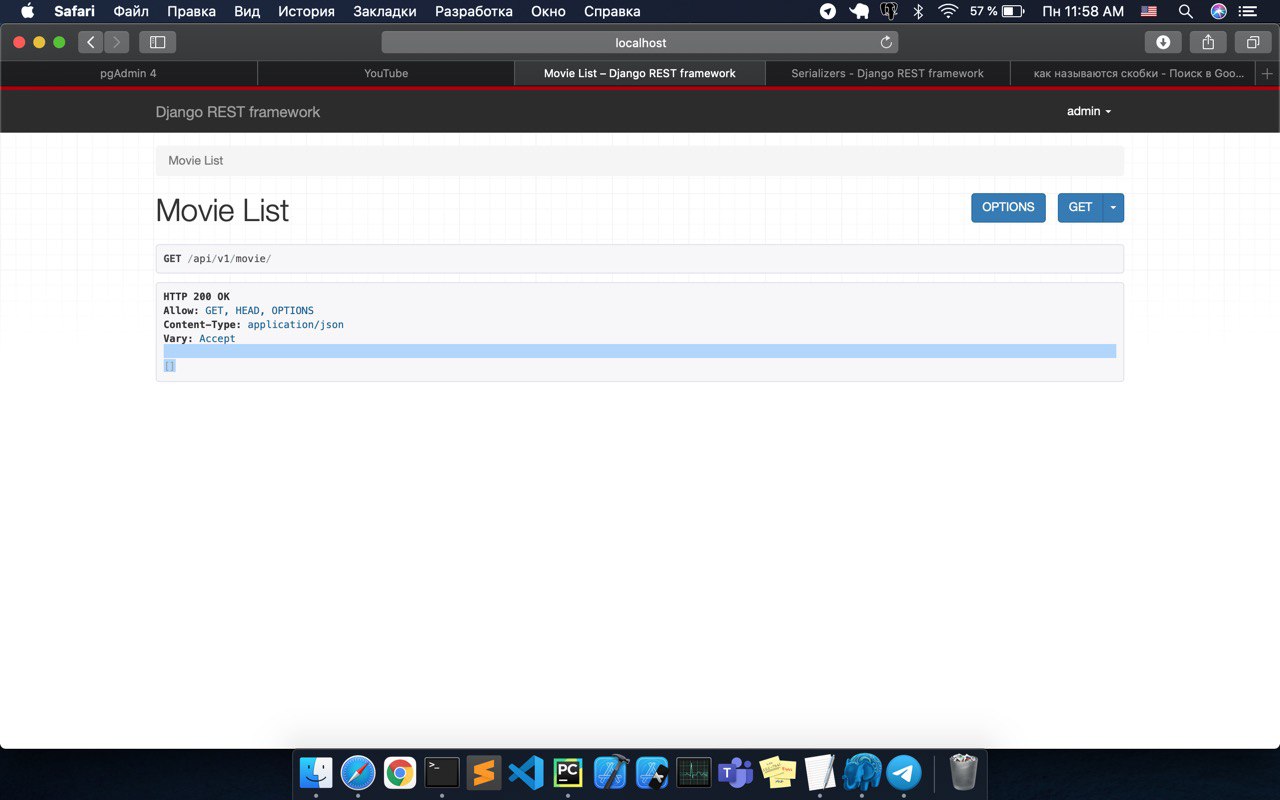Open Stickies from the Dock
Viewport: 1280px width, 800px height.
click(778, 772)
